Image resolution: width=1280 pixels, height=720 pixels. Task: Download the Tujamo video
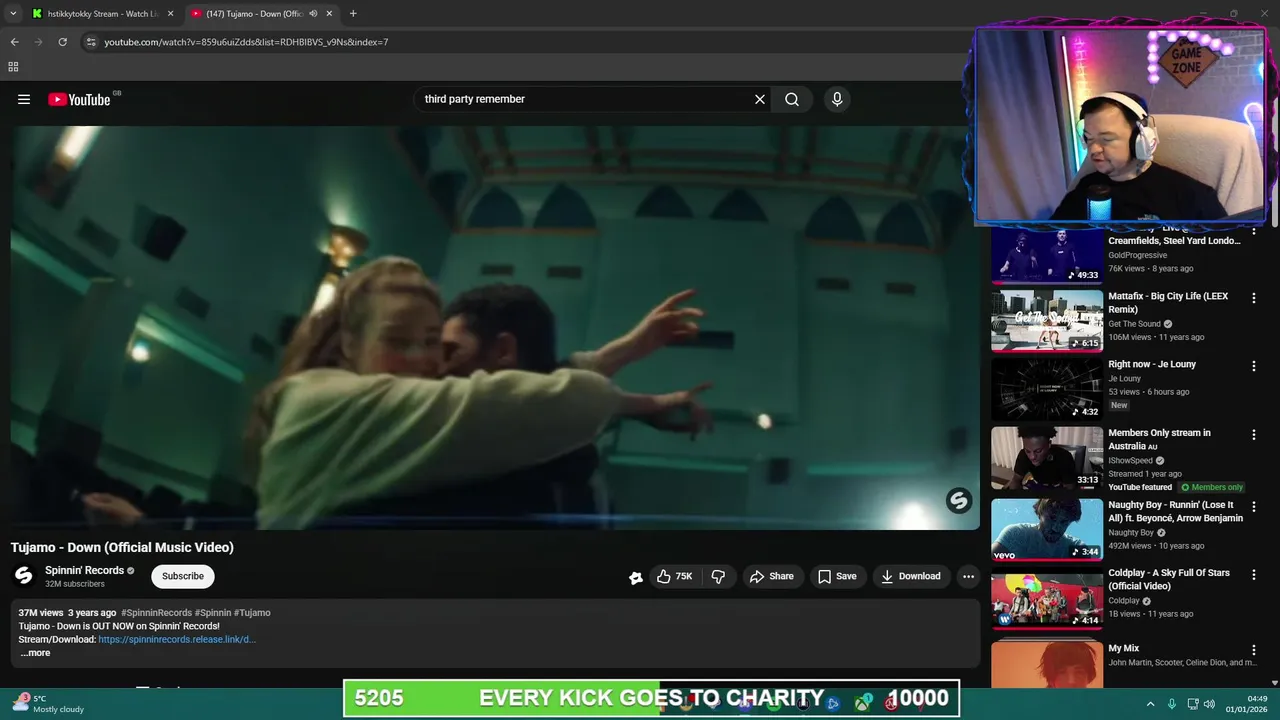click(x=911, y=576)
